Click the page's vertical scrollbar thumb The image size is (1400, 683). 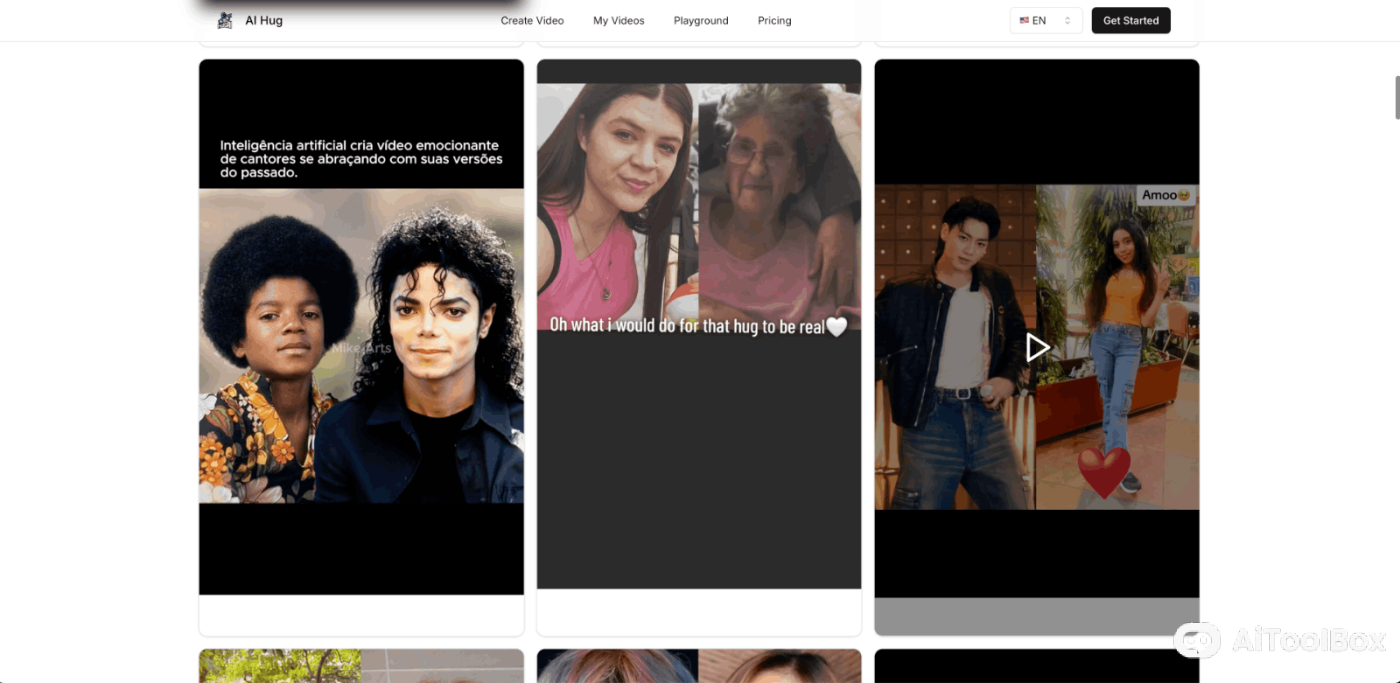click(x=1396, y=97)
